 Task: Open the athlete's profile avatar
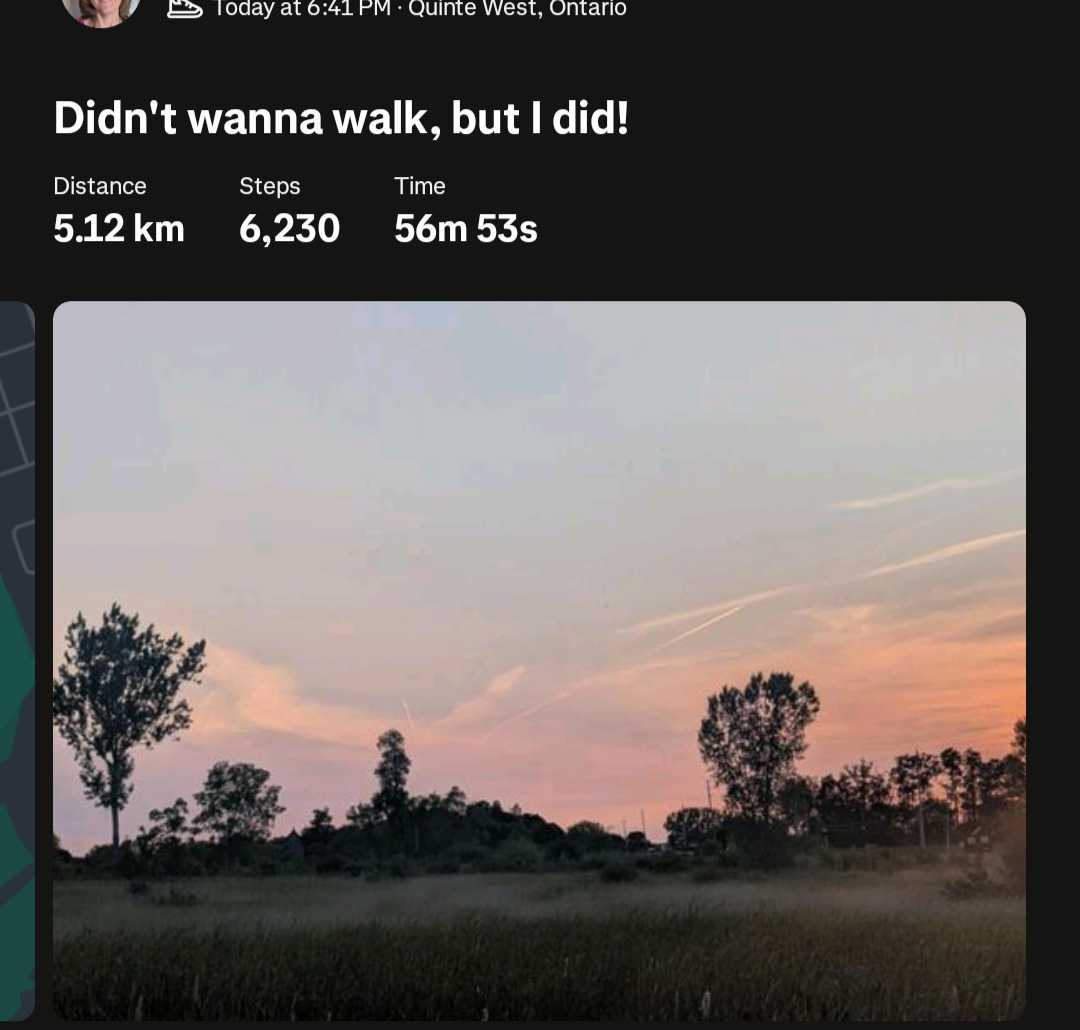point(101,10)
